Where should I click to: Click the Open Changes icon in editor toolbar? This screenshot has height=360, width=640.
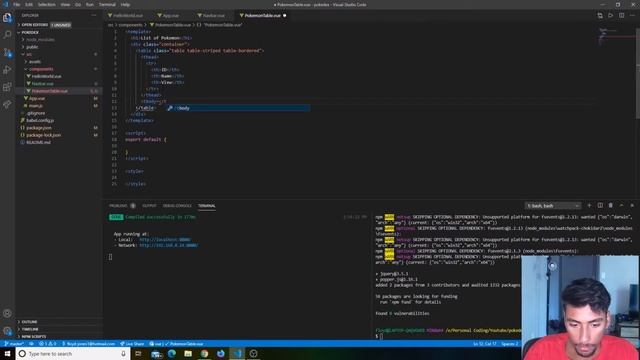(x=600, y=16)
